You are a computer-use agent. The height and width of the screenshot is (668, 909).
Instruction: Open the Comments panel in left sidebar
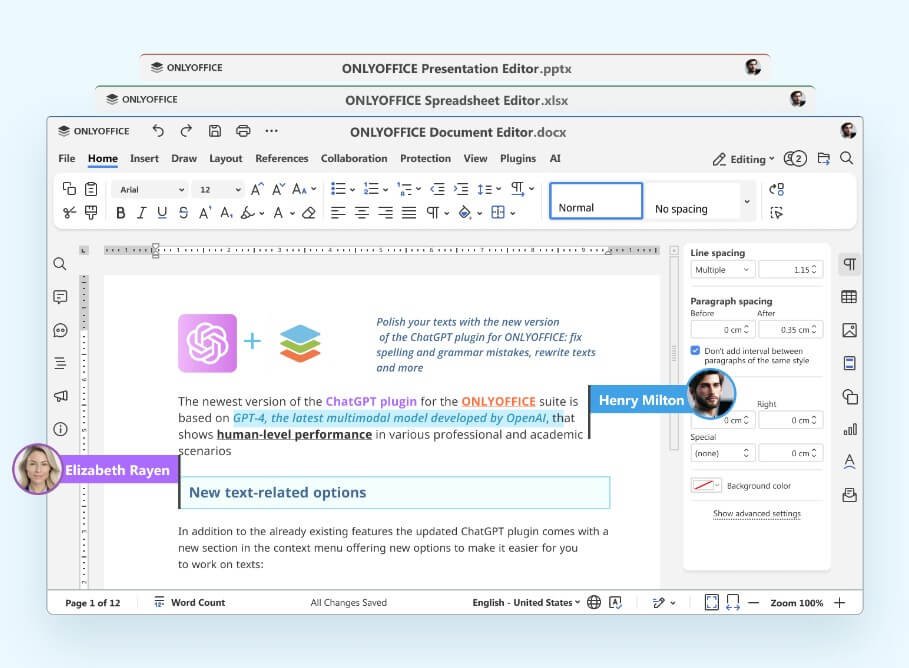click(x=60, y=297)
